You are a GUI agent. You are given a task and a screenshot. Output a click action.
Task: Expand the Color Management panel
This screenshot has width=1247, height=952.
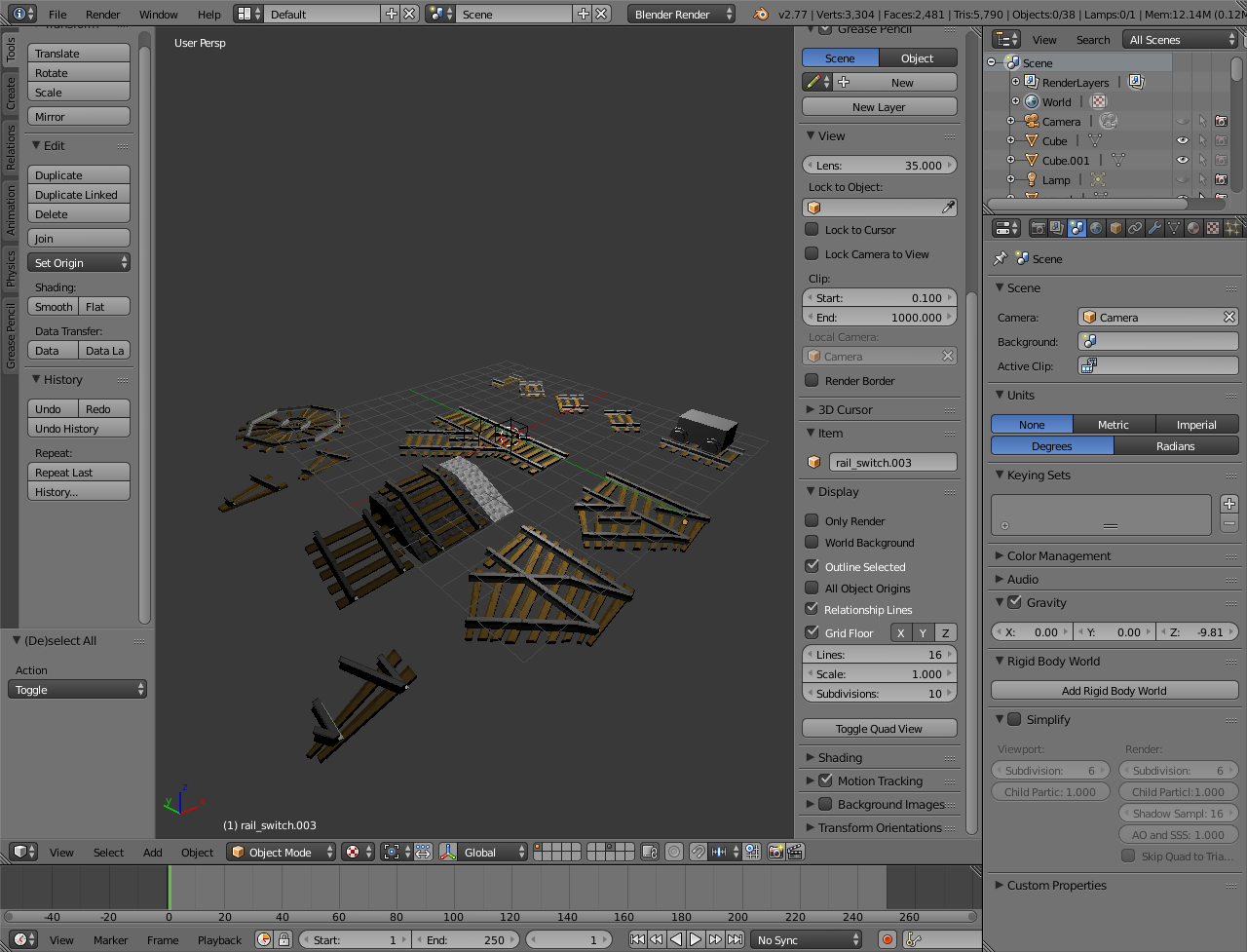click(x=1058, y=556)
